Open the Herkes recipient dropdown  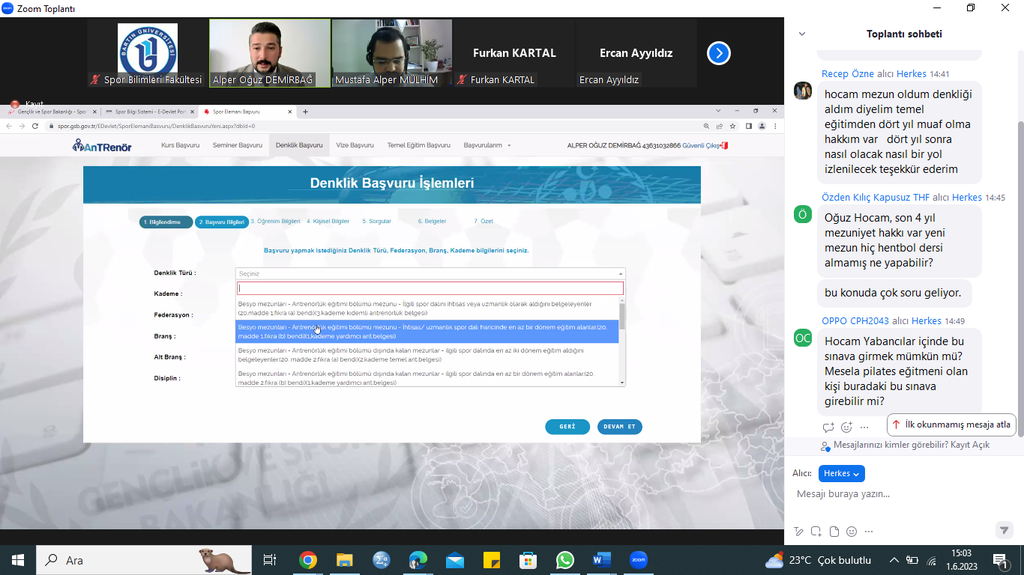(x=840, y=473)
